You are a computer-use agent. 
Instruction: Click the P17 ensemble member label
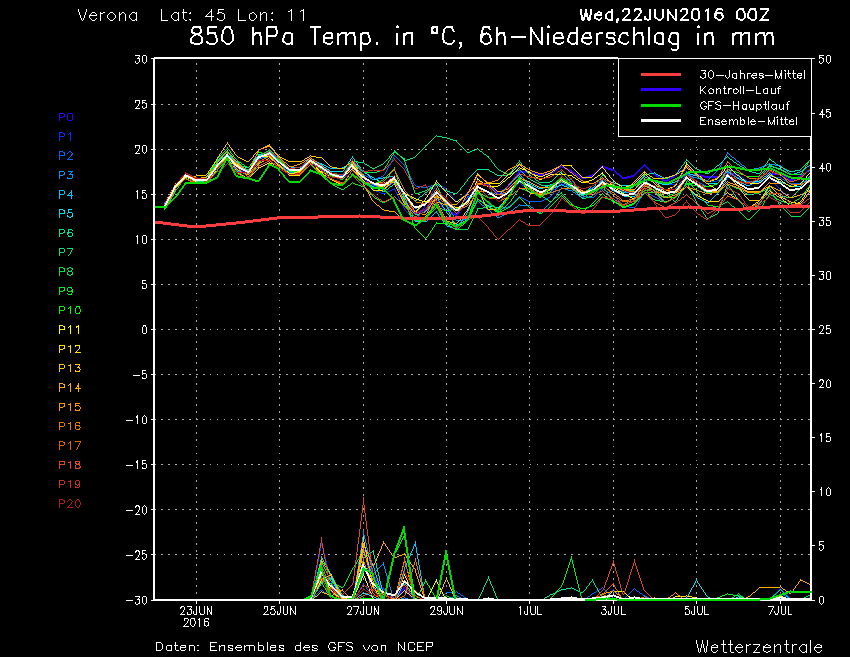[69, 446]
